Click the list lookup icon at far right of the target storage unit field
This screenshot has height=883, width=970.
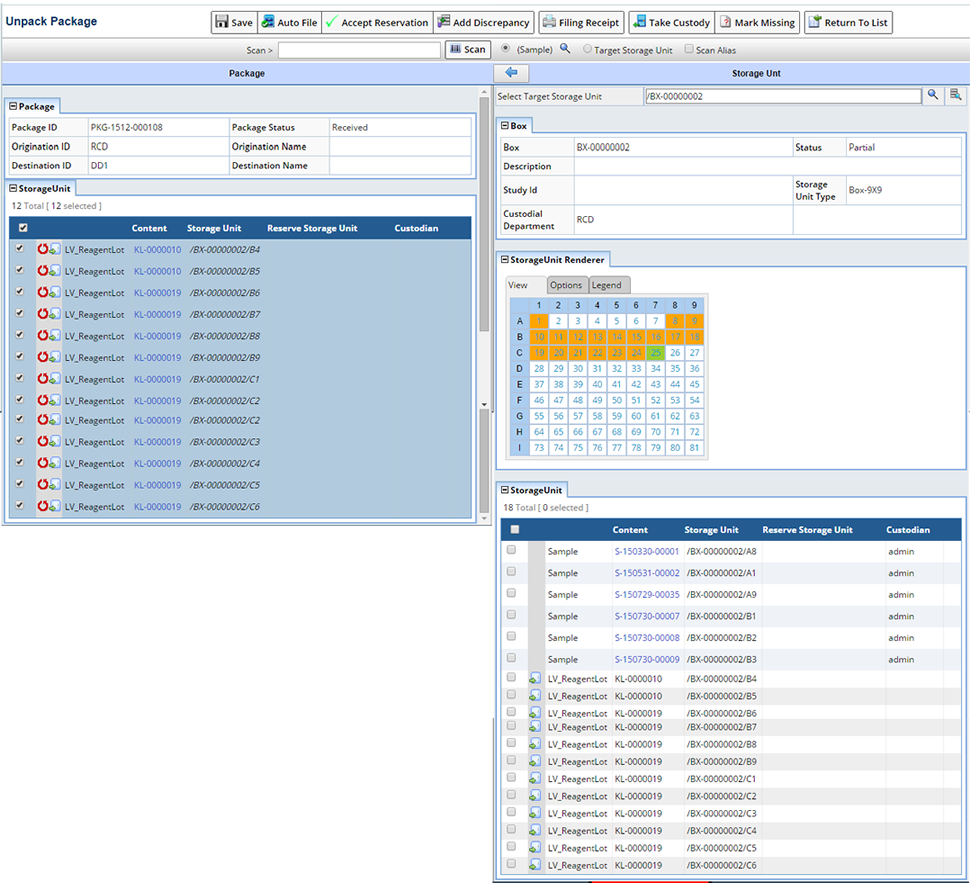tap(956, 95)
